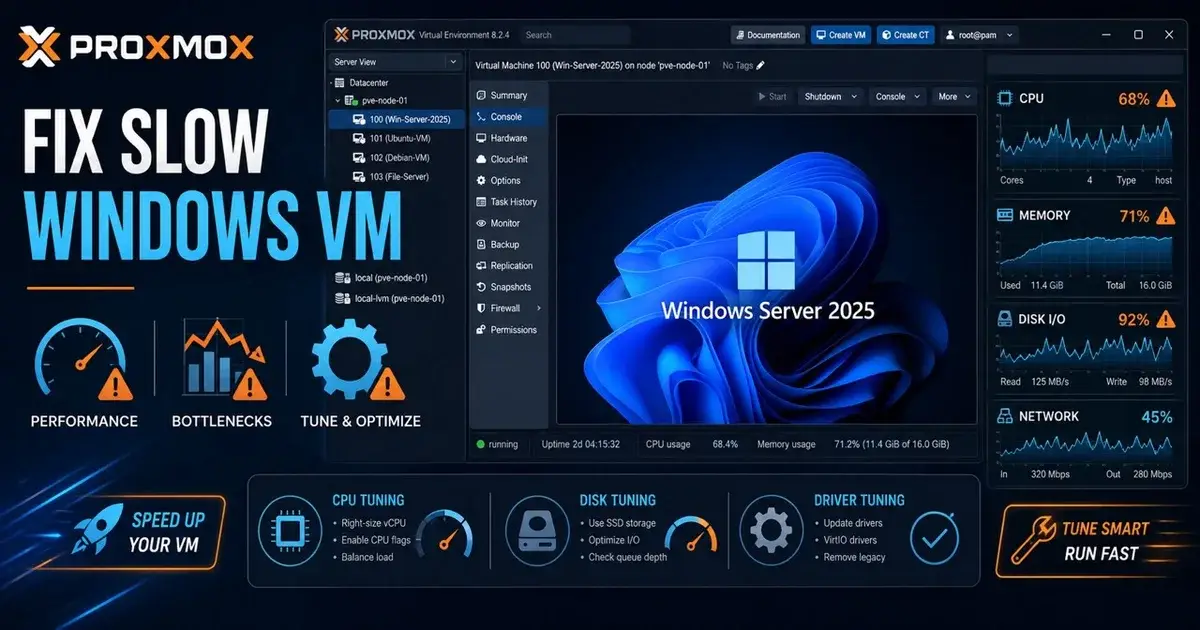Click inside the Windows Server 2025 console
The image size is (1200, 630).
766,268
